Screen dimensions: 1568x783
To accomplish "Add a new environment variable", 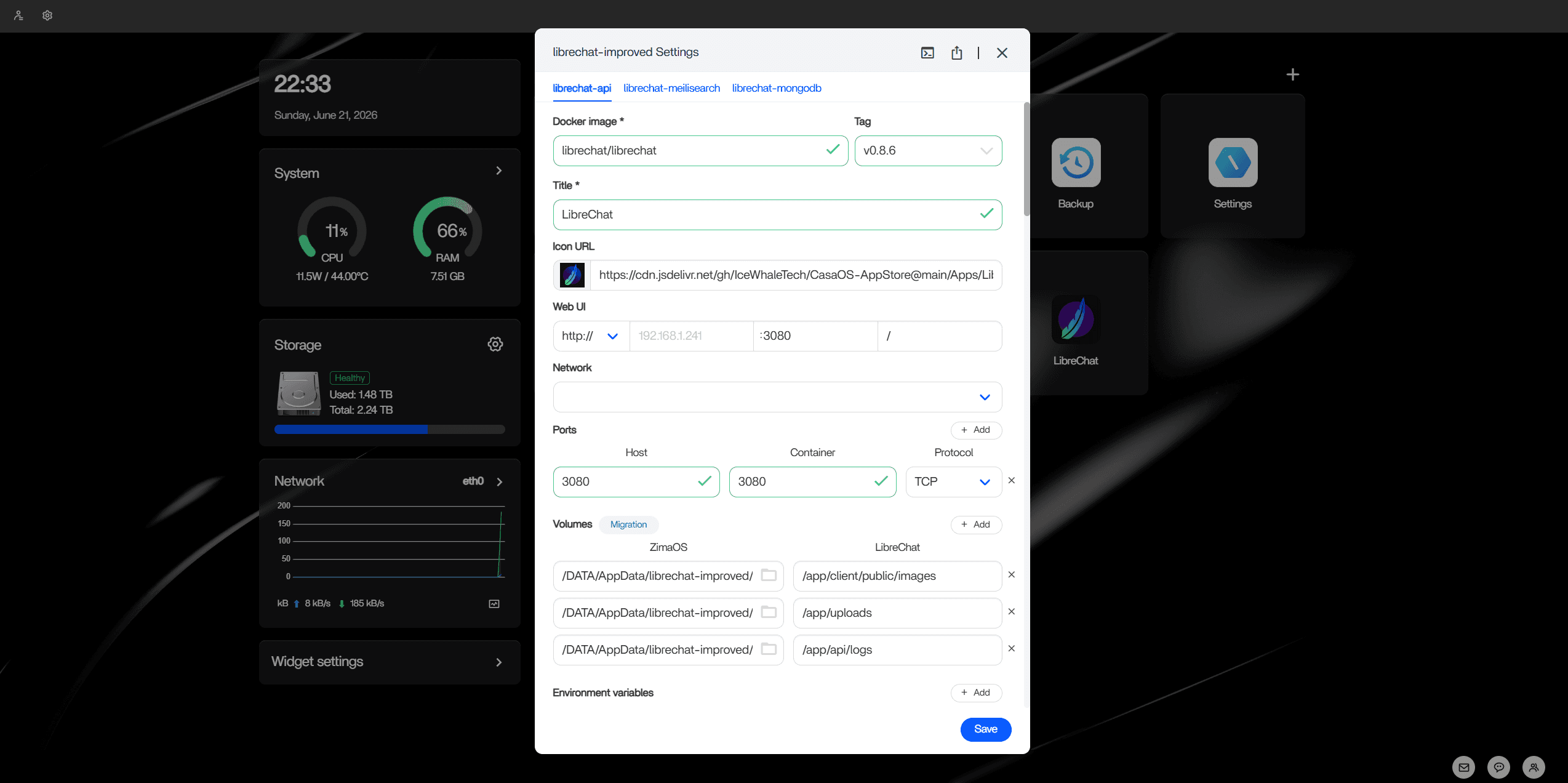I will pyautogui.click(x=976, y=693).
